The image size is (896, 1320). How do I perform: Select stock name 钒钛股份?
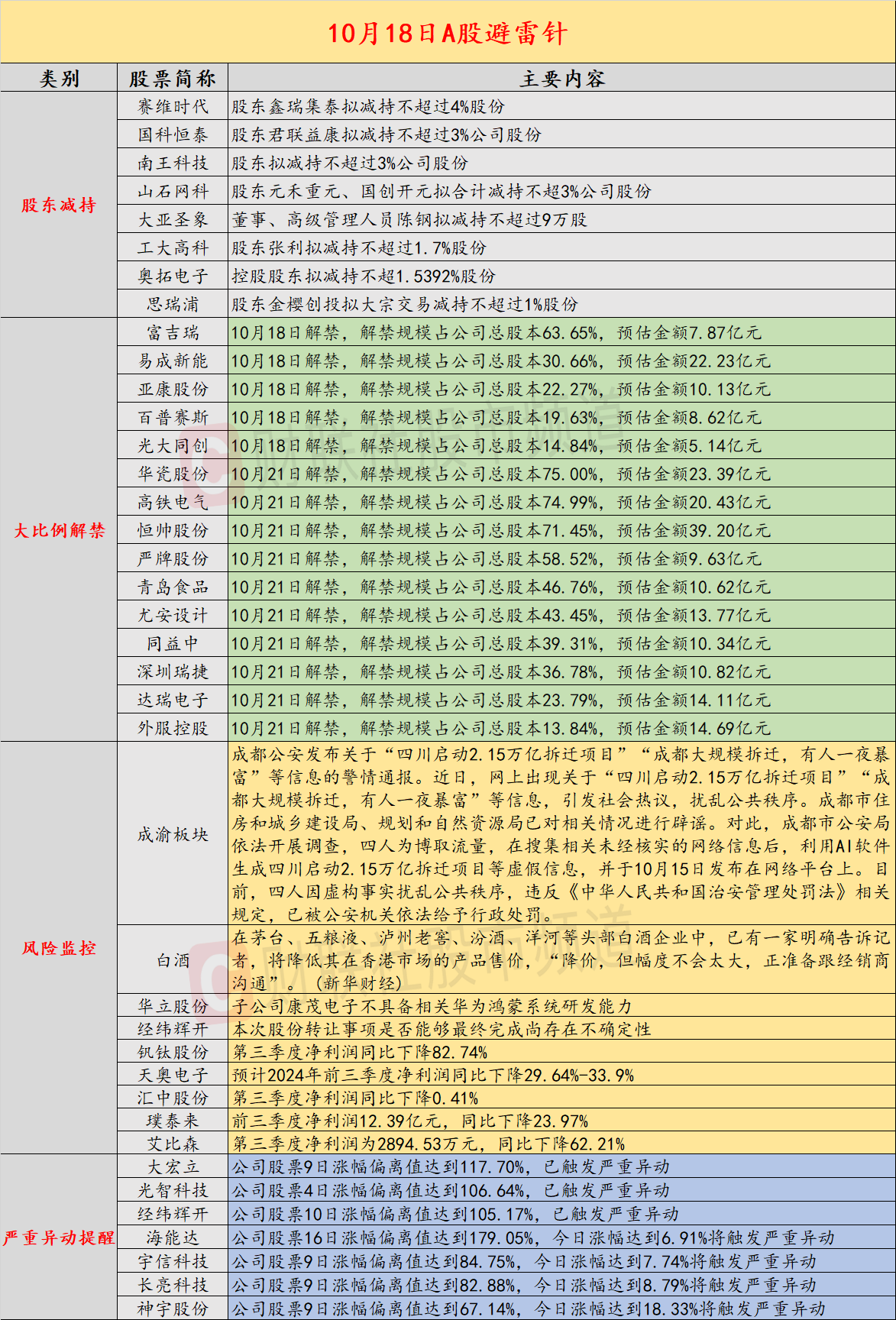(x=173, y=1052)
